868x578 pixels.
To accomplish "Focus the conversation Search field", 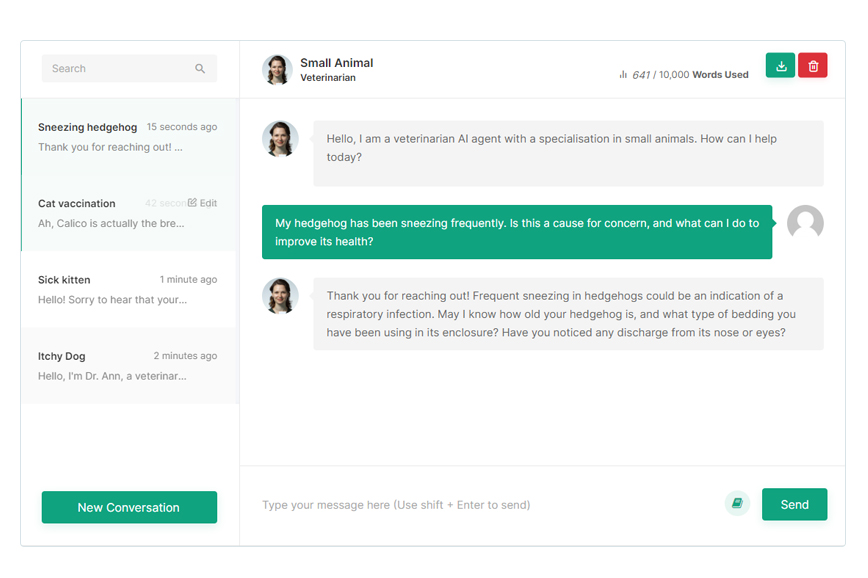I will 120,69.
